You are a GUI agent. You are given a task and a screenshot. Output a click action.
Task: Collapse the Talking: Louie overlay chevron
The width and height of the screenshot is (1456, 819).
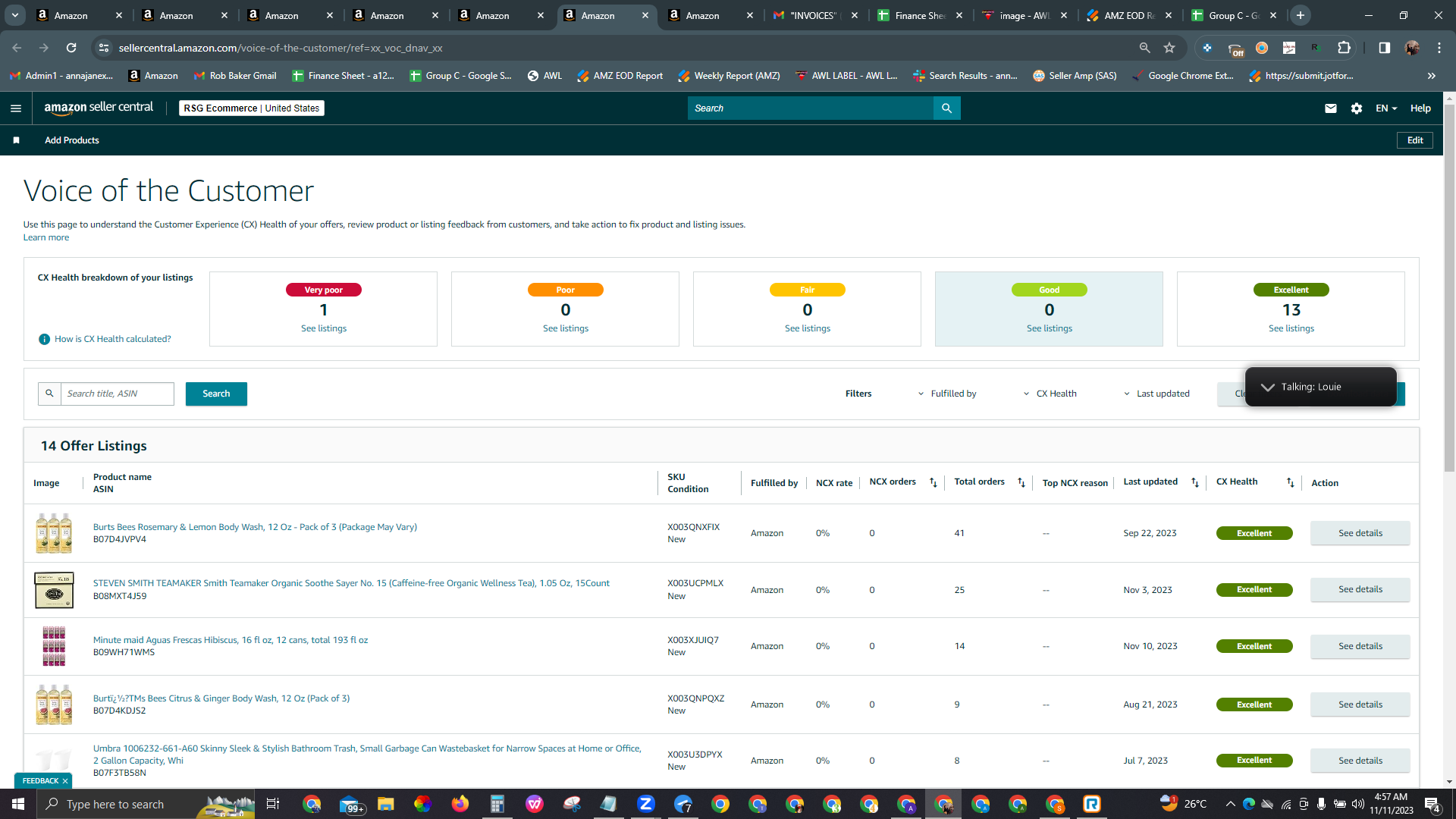[1267, 387]
